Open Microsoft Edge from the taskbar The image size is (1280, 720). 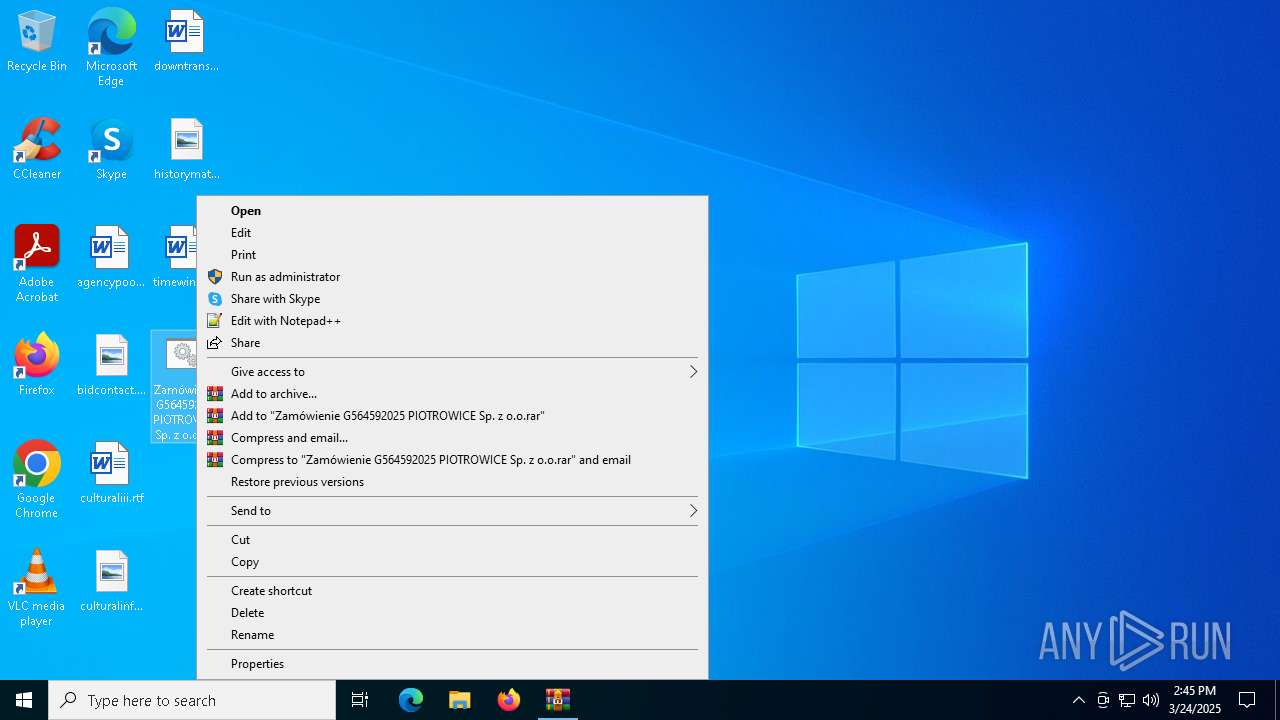click(x=411, y=700)
